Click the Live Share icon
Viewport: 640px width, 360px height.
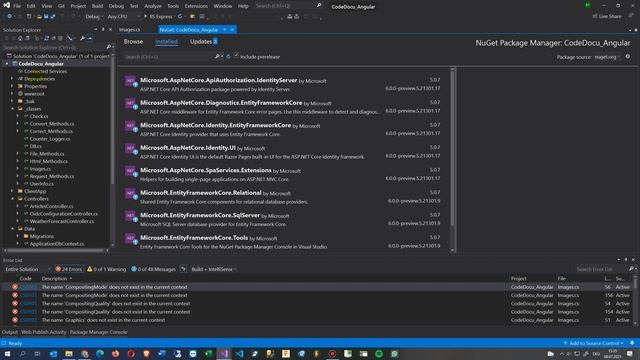pos(595,16)
